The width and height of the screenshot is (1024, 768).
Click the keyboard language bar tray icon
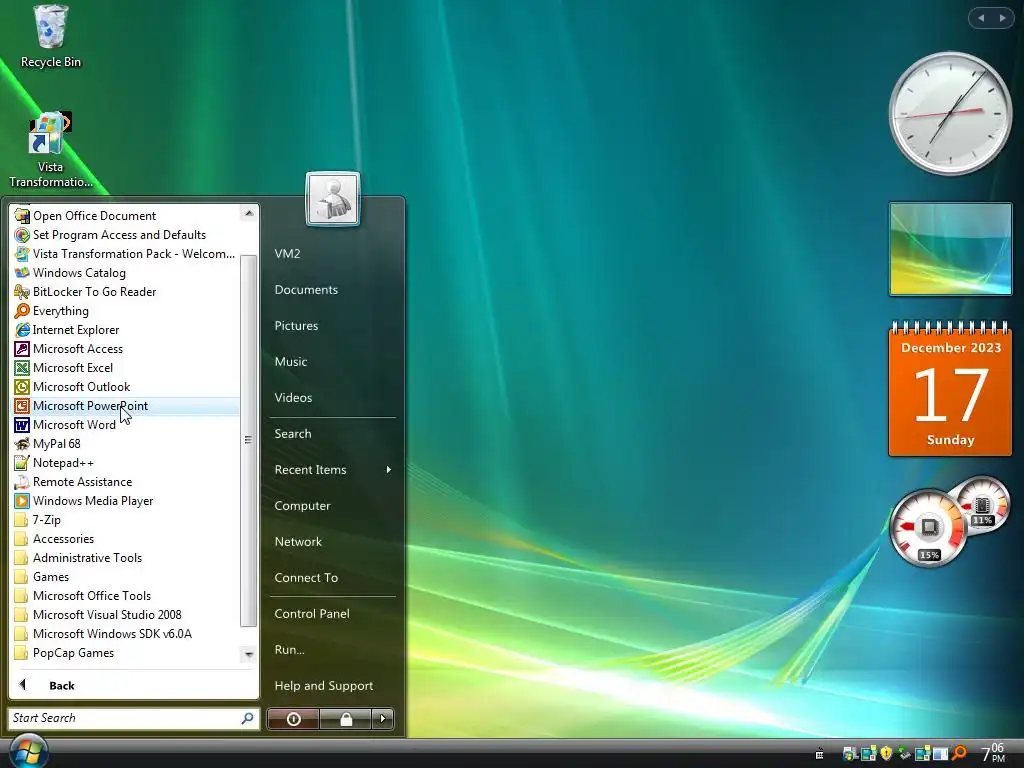(820, 754)
